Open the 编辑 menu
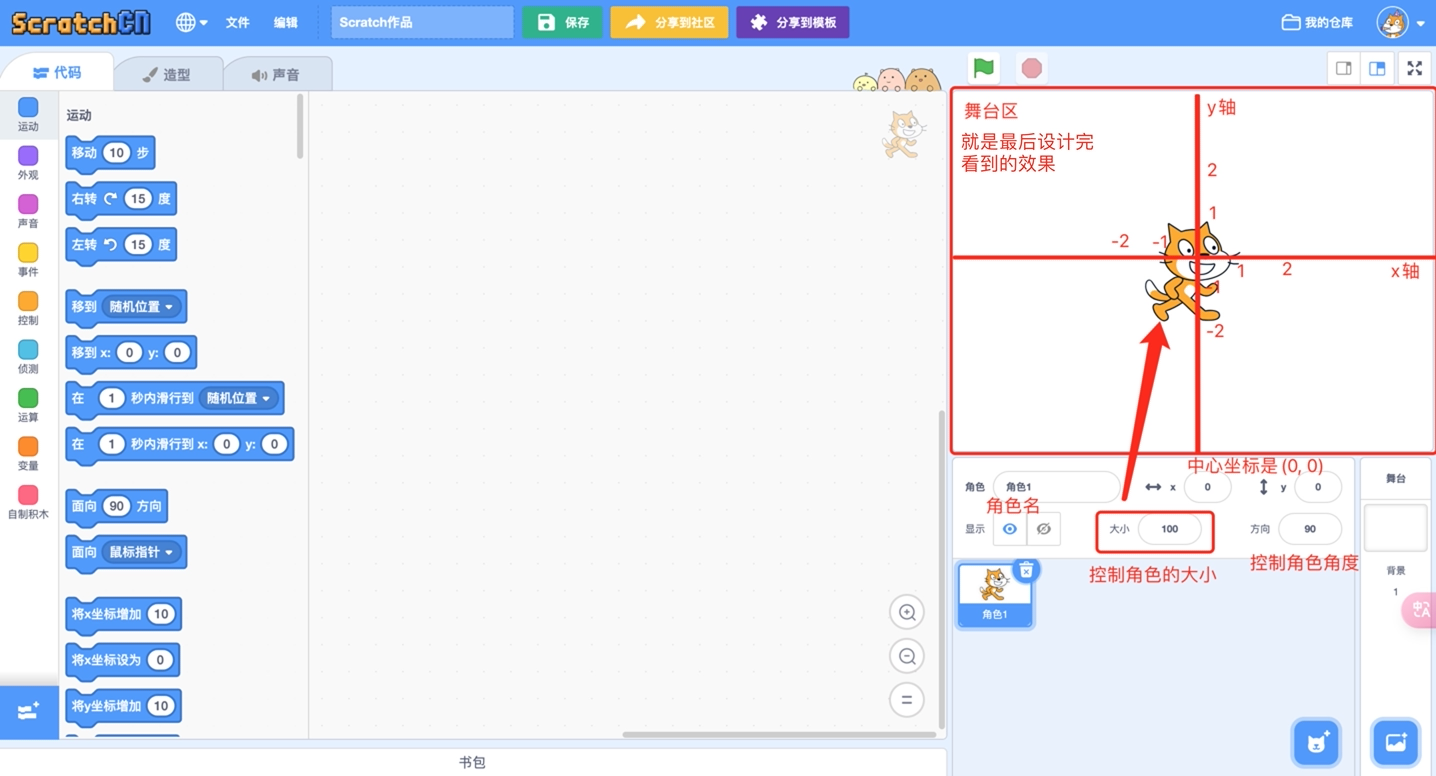 point(286,22)
